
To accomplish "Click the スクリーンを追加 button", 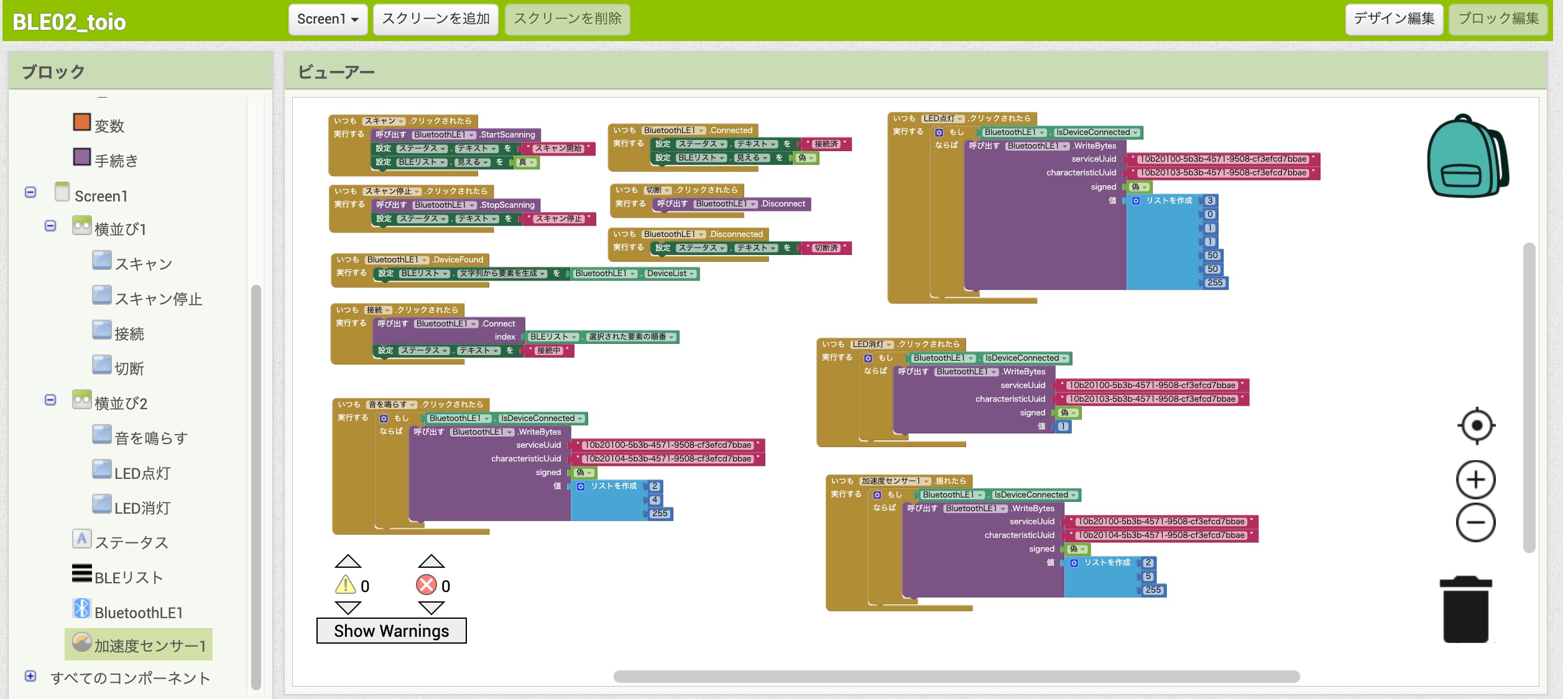I will point(436,19).
